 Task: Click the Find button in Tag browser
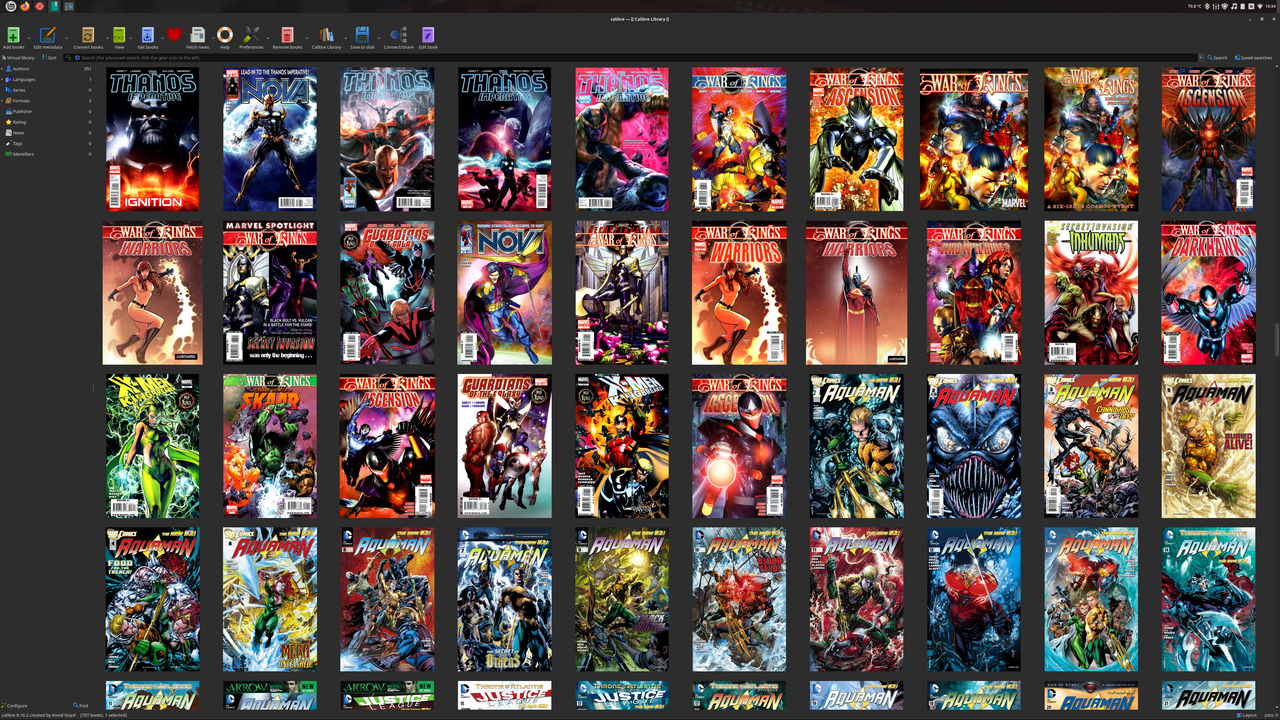[x=81, y=705]
